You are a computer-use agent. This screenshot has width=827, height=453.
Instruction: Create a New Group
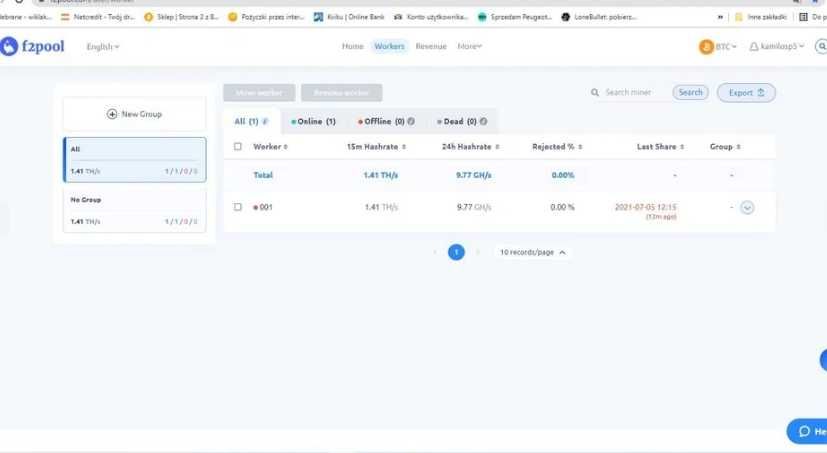pyautogui.click(x=134, y=114)
